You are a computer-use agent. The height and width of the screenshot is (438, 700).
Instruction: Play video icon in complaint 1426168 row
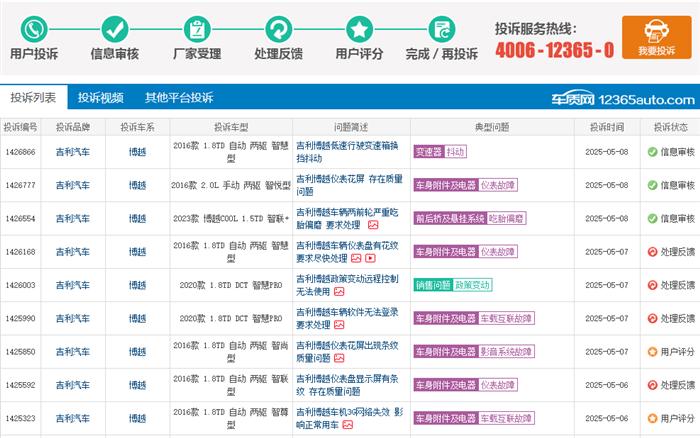pos(371,258)
